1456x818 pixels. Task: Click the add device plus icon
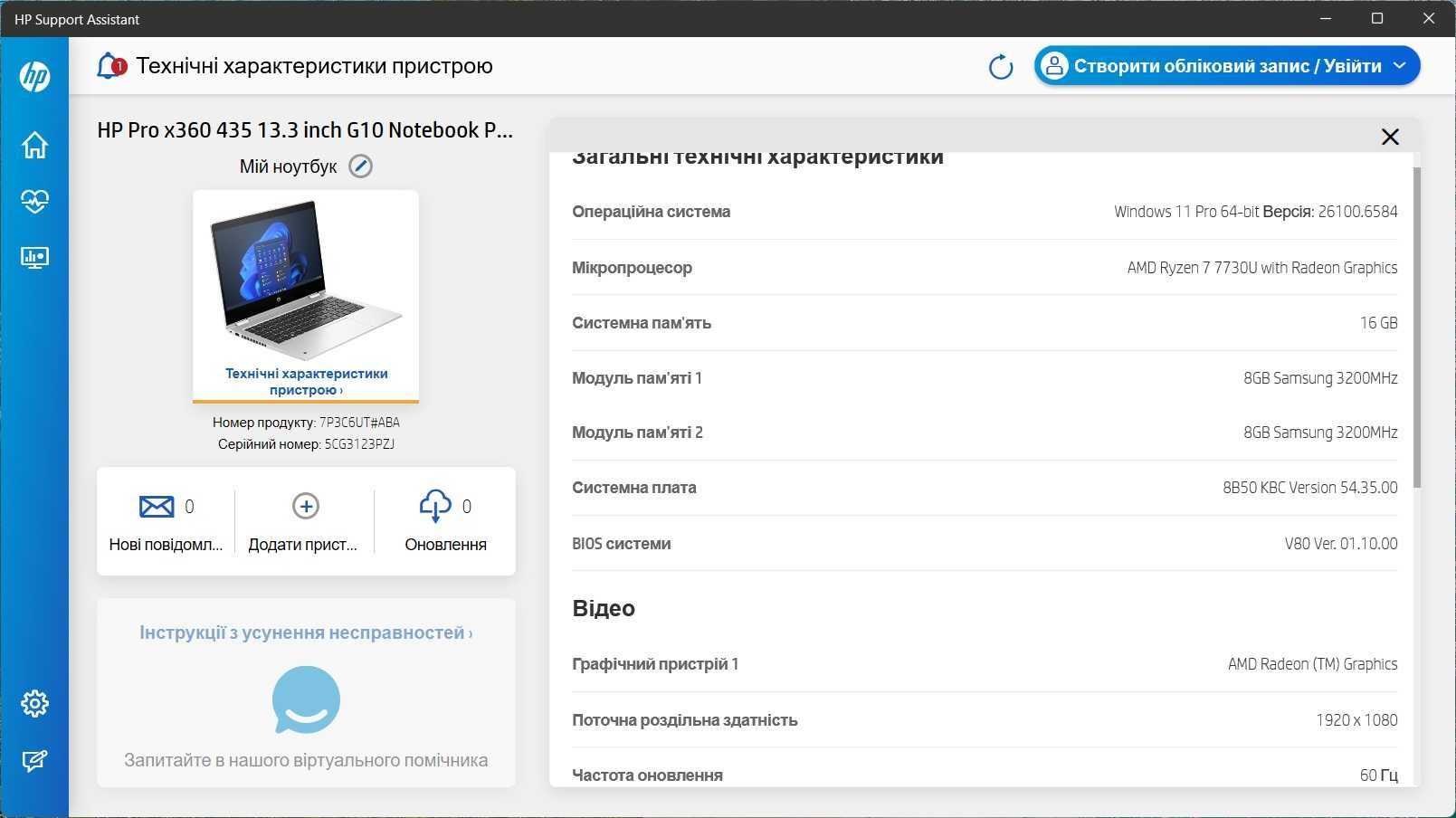pos(306,506)
